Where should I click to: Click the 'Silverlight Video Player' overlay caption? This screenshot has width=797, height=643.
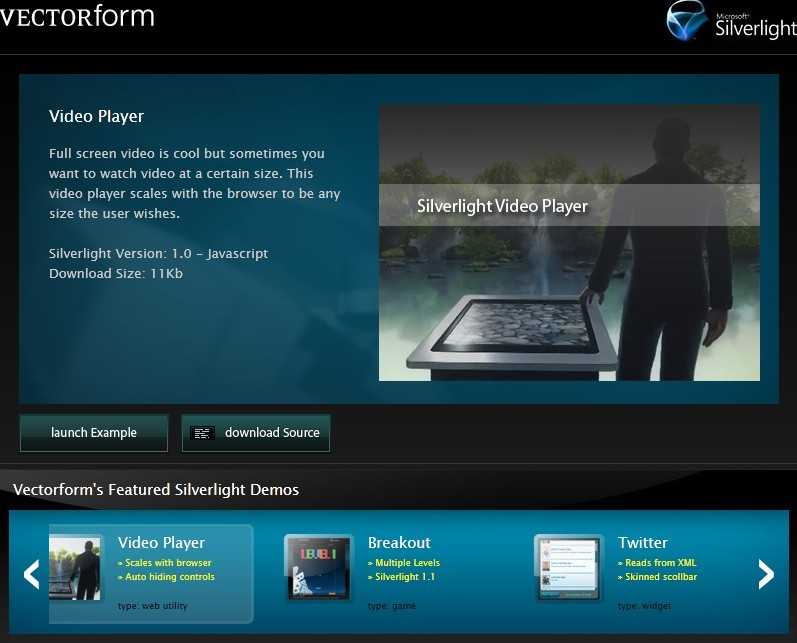[x=502, y=206]
